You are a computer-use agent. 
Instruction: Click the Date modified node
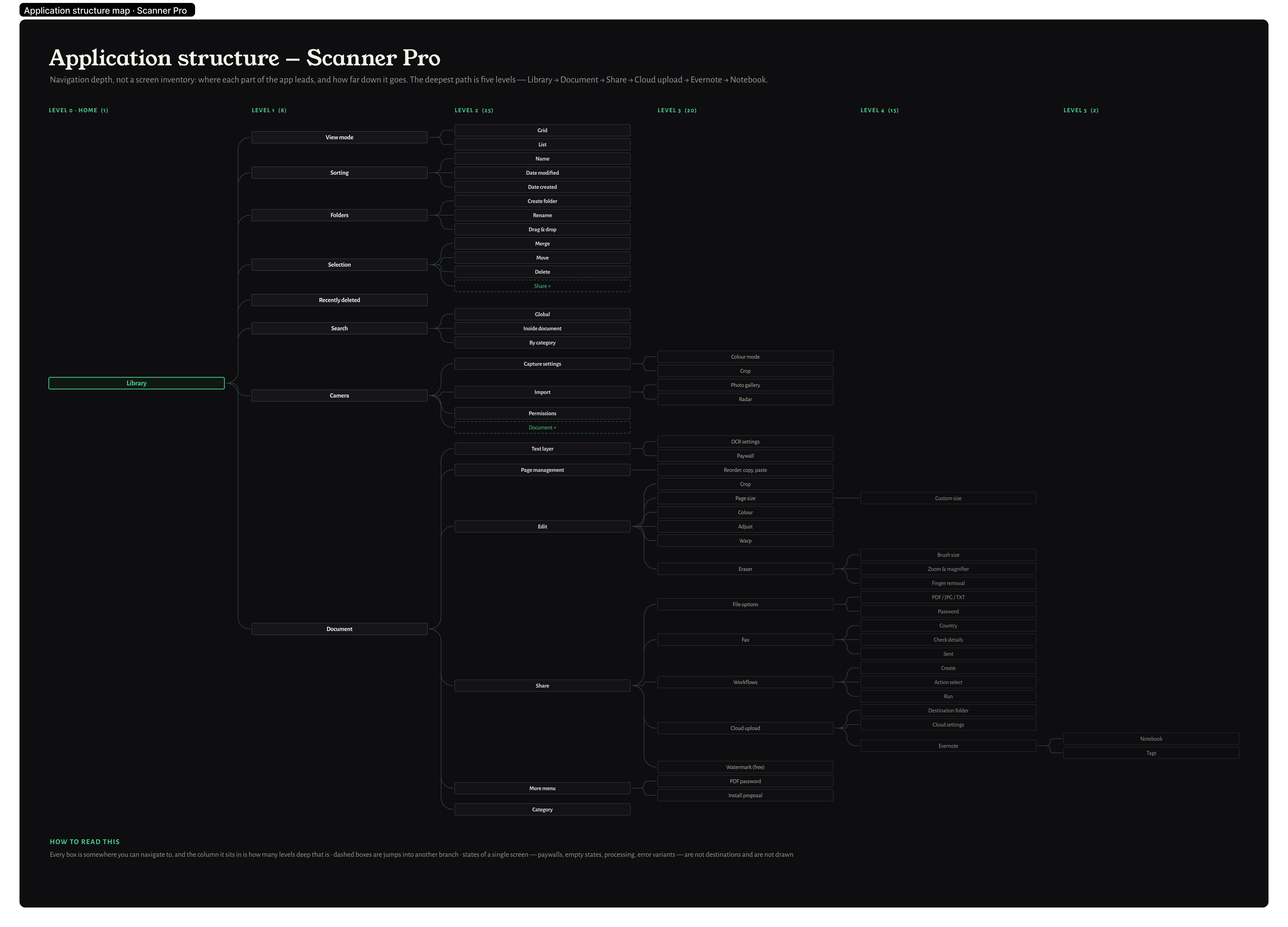click(x=542, y=173)
